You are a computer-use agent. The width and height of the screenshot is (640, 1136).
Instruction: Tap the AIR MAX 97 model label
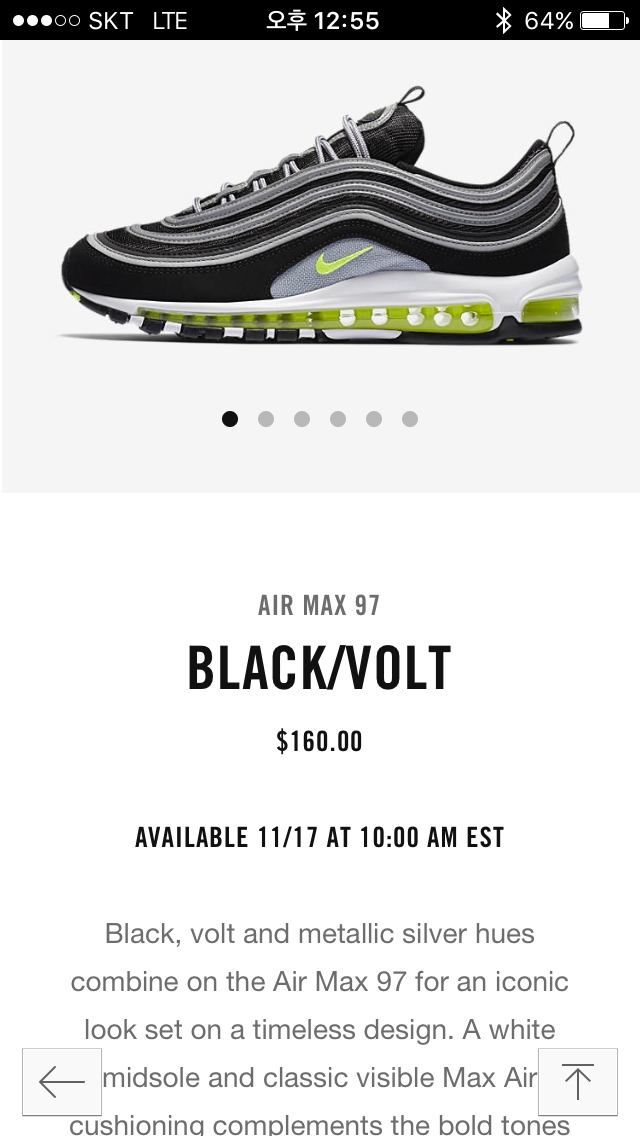pos(319,605)
